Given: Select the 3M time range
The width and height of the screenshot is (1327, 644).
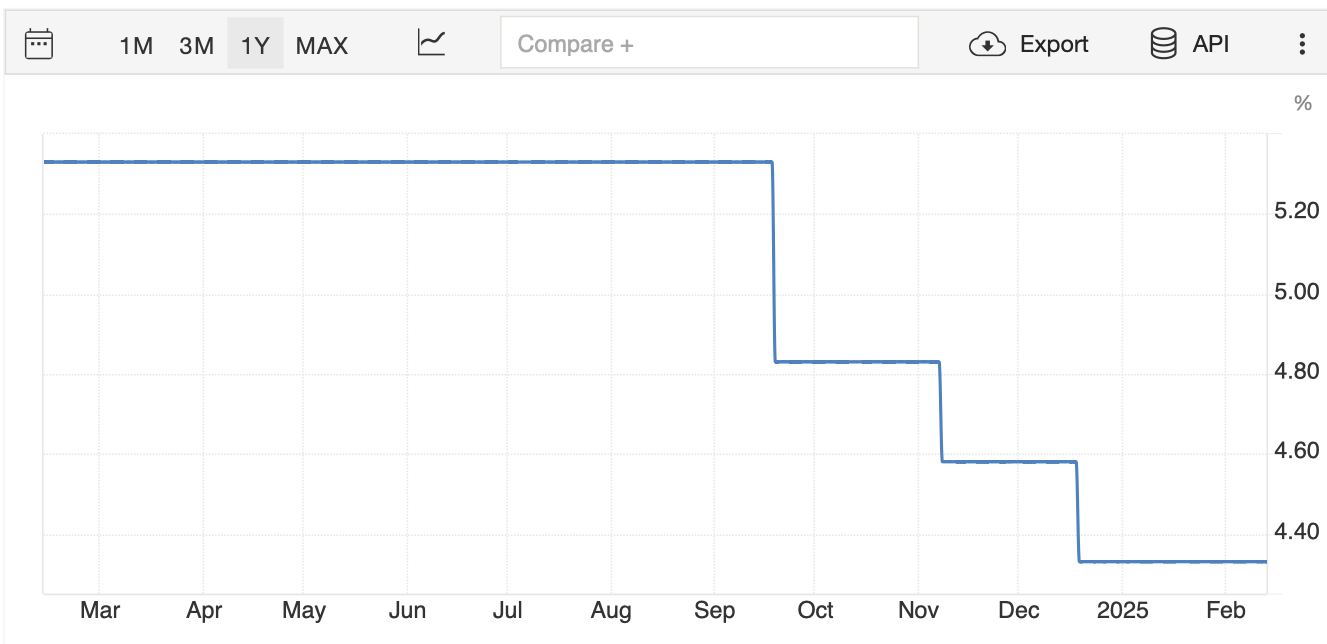Looking at the screenshot, I should 196,45.
